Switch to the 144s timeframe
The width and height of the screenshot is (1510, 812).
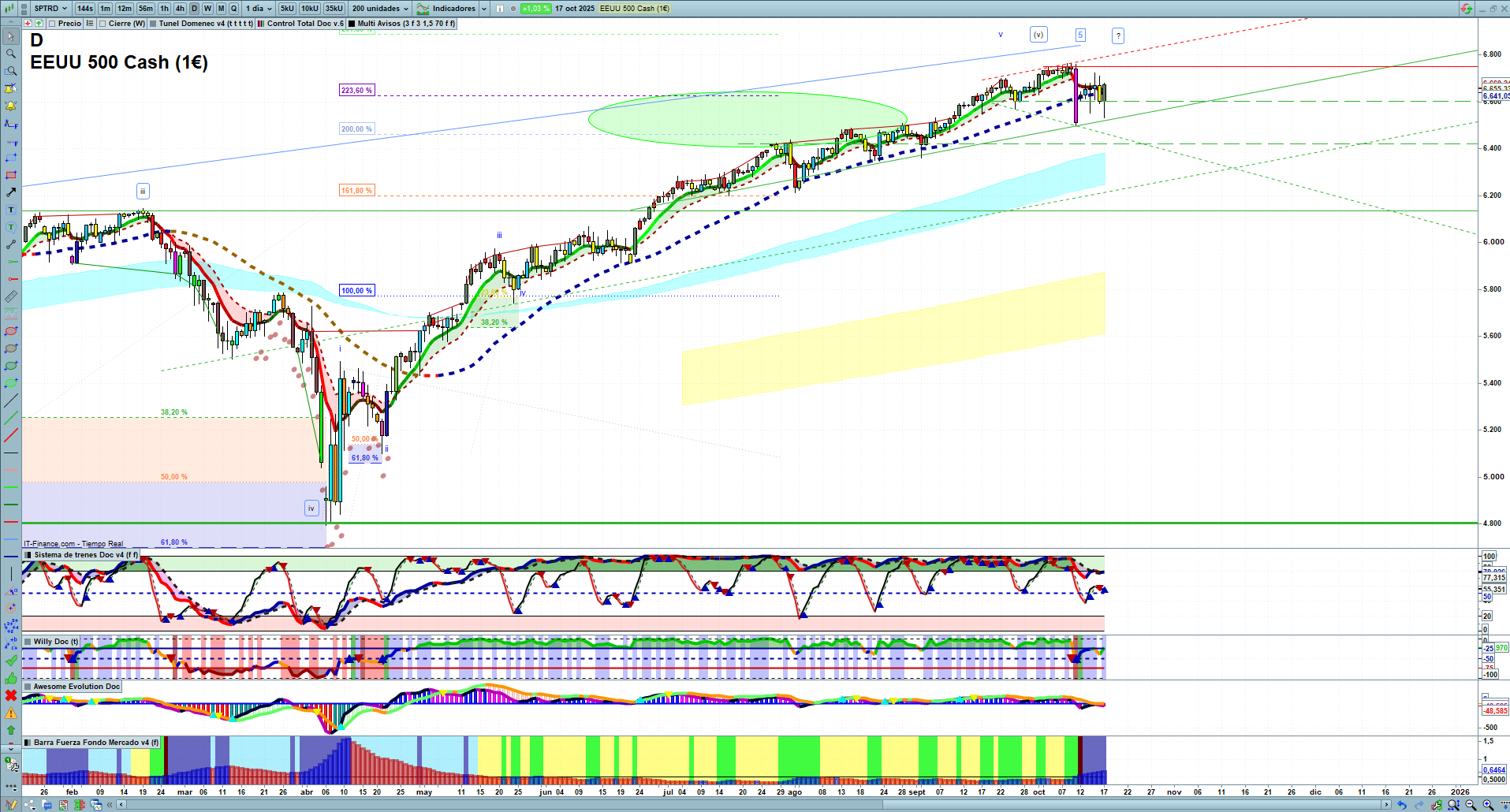tap(85, 9)
